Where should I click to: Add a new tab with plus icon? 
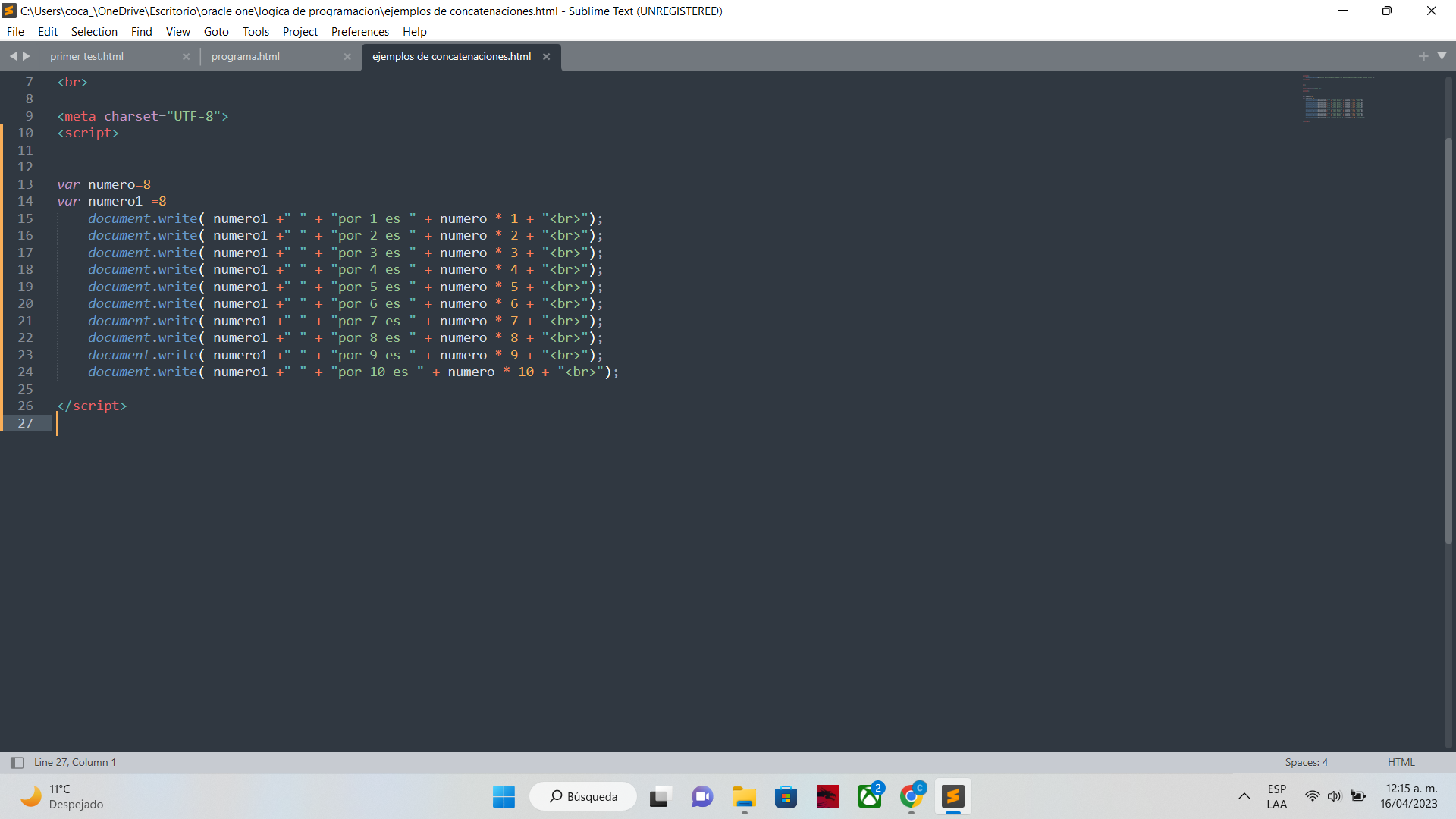tap(1423, 56)
